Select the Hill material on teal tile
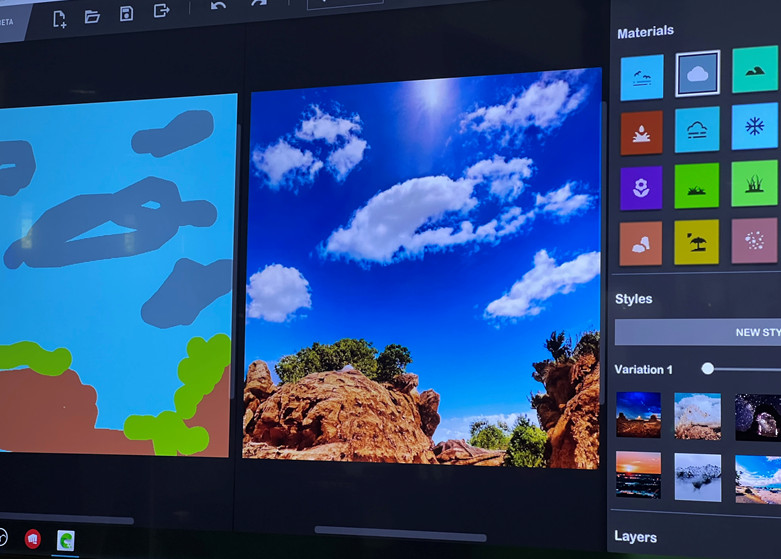This screenshot has height=559, width=781. 754,70
